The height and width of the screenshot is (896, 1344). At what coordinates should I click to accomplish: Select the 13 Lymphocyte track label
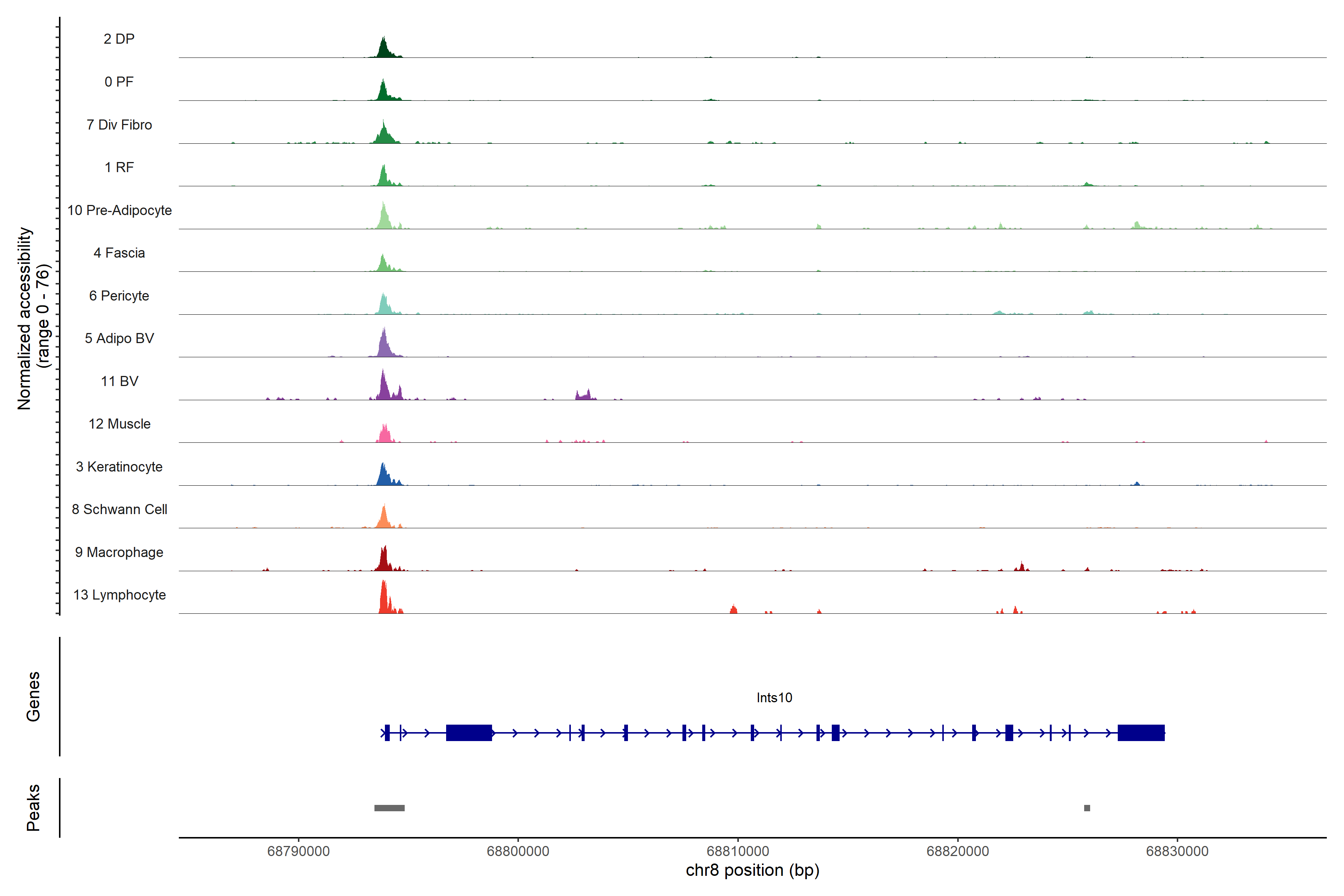pos(119,595)
